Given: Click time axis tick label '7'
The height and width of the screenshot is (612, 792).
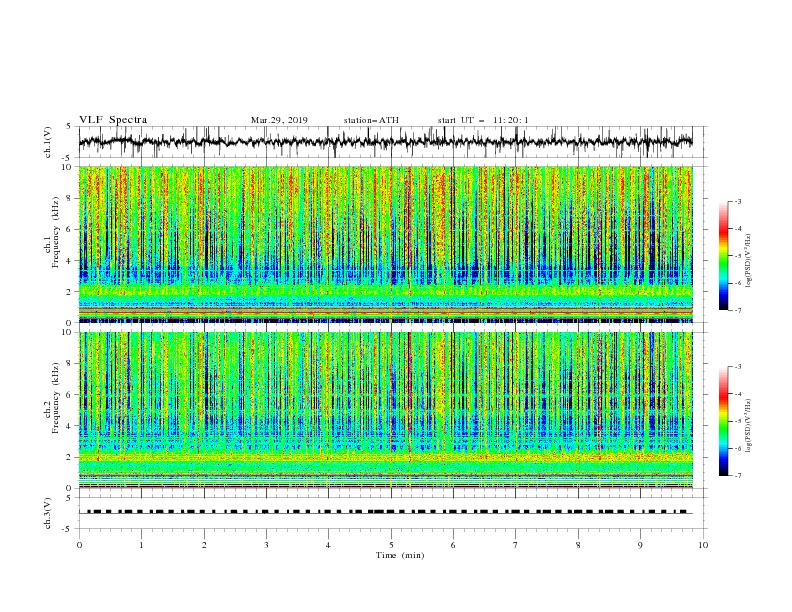Looking at the screenshot, I should click(x=516, y=545).
